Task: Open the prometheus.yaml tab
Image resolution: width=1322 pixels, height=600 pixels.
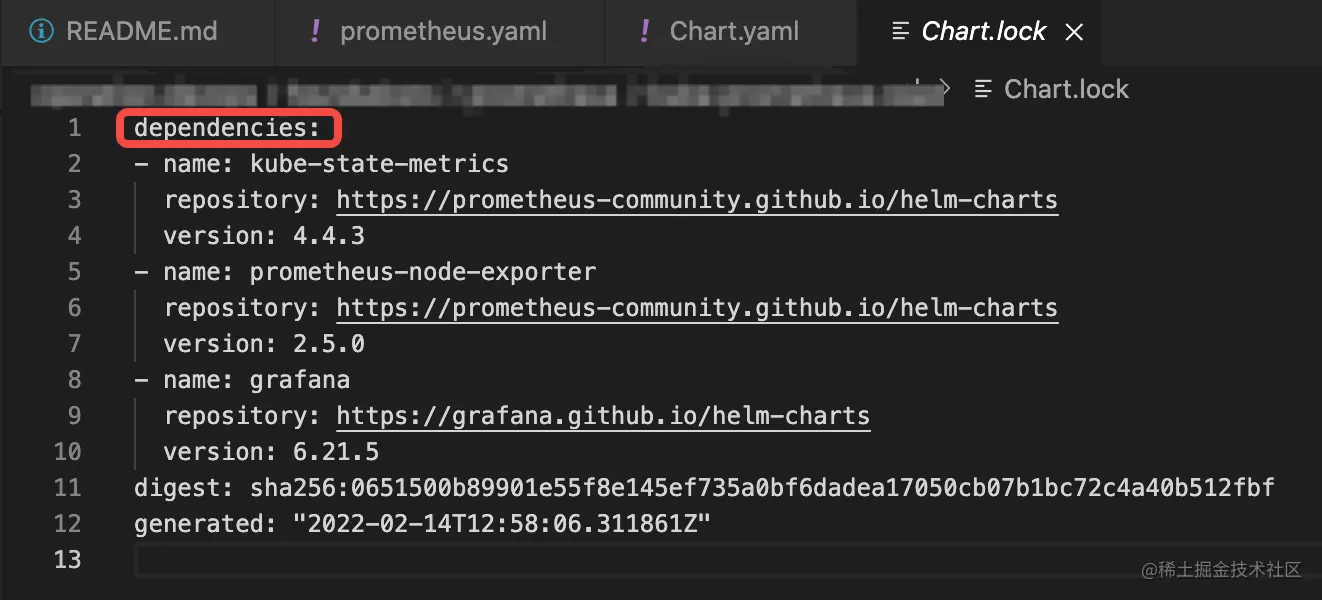Action: 443,32
